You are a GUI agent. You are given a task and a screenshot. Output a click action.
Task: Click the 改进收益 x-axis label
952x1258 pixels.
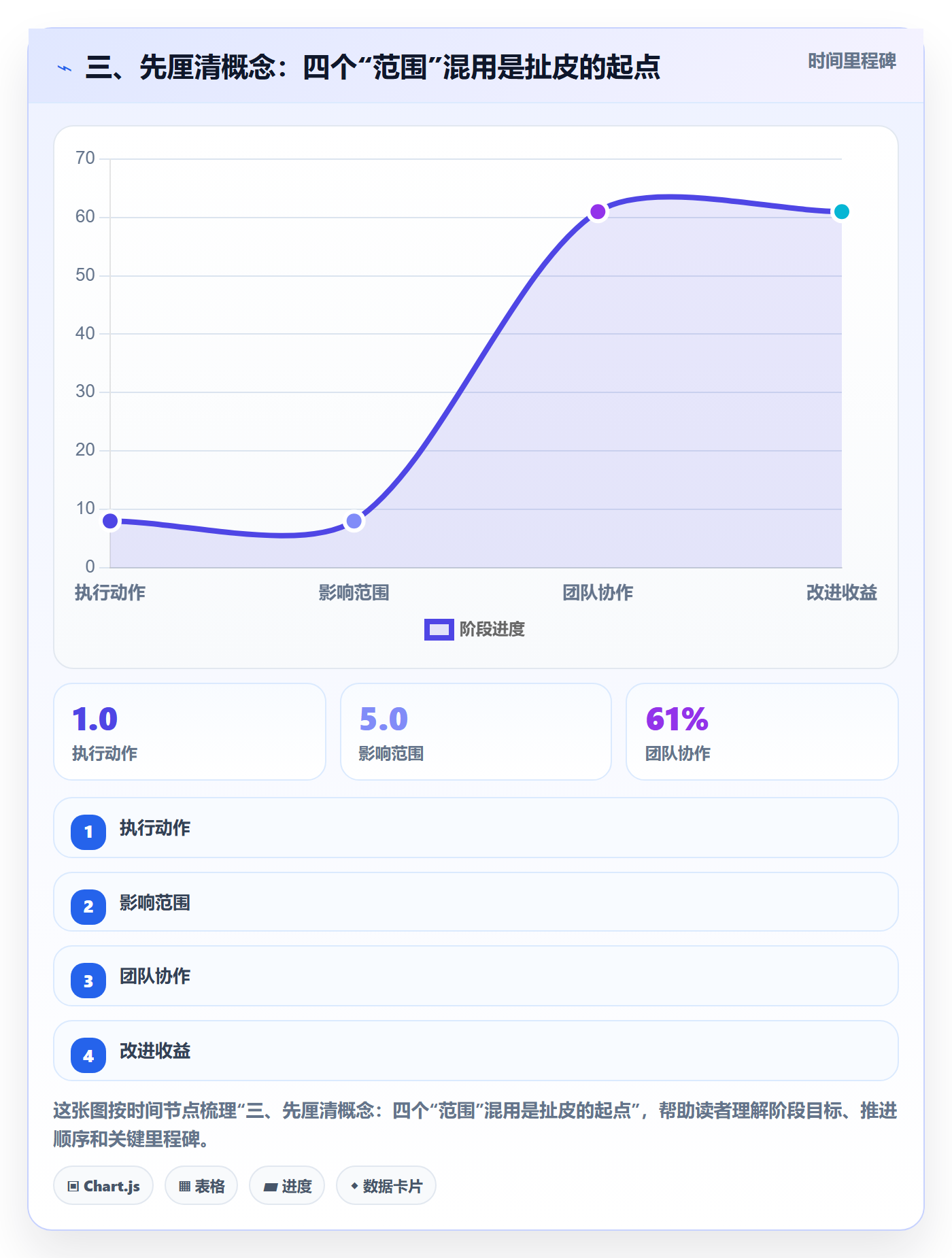coord(841,593)
